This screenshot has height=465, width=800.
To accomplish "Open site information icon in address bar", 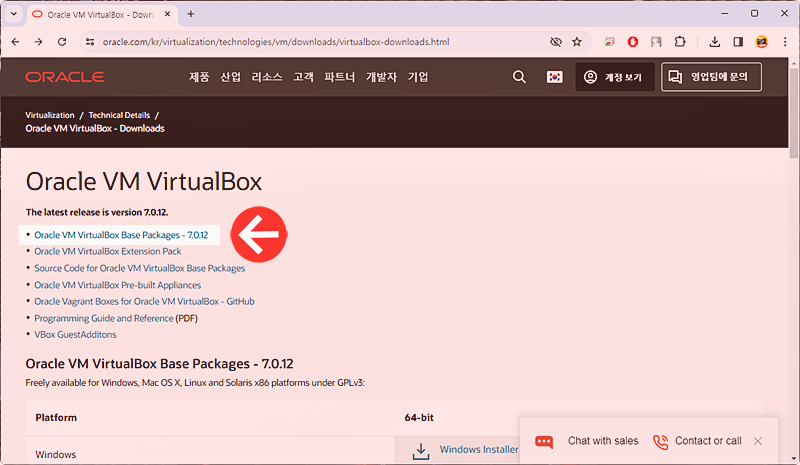I will 90,42.
